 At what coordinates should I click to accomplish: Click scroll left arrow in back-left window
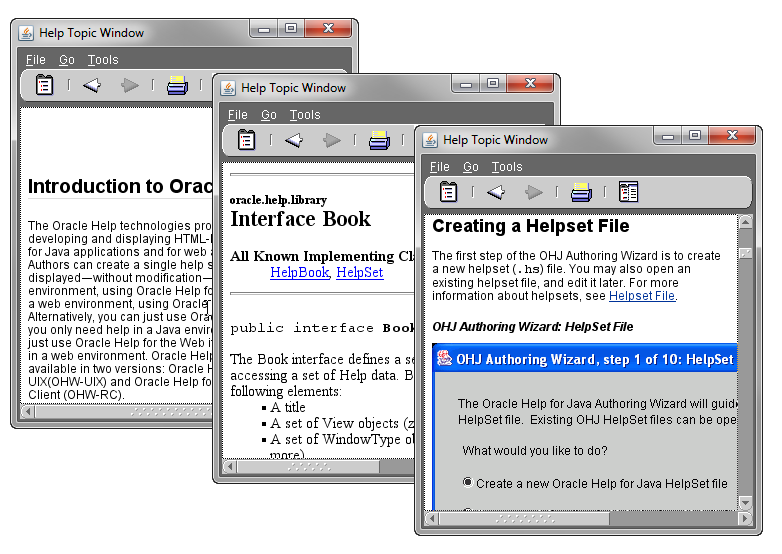(x=28, y=412)
